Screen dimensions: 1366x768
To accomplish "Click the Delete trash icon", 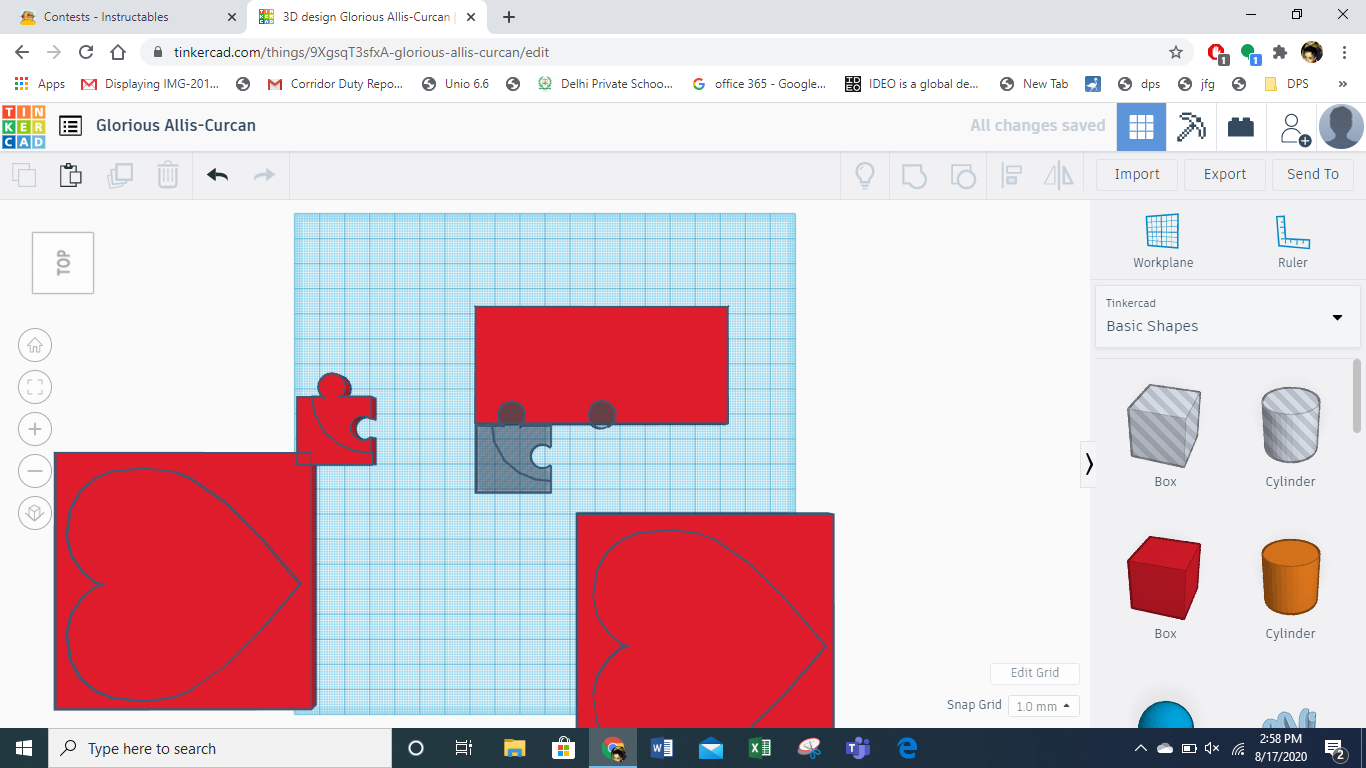I will pyautogui.click(x=167, y=175).
